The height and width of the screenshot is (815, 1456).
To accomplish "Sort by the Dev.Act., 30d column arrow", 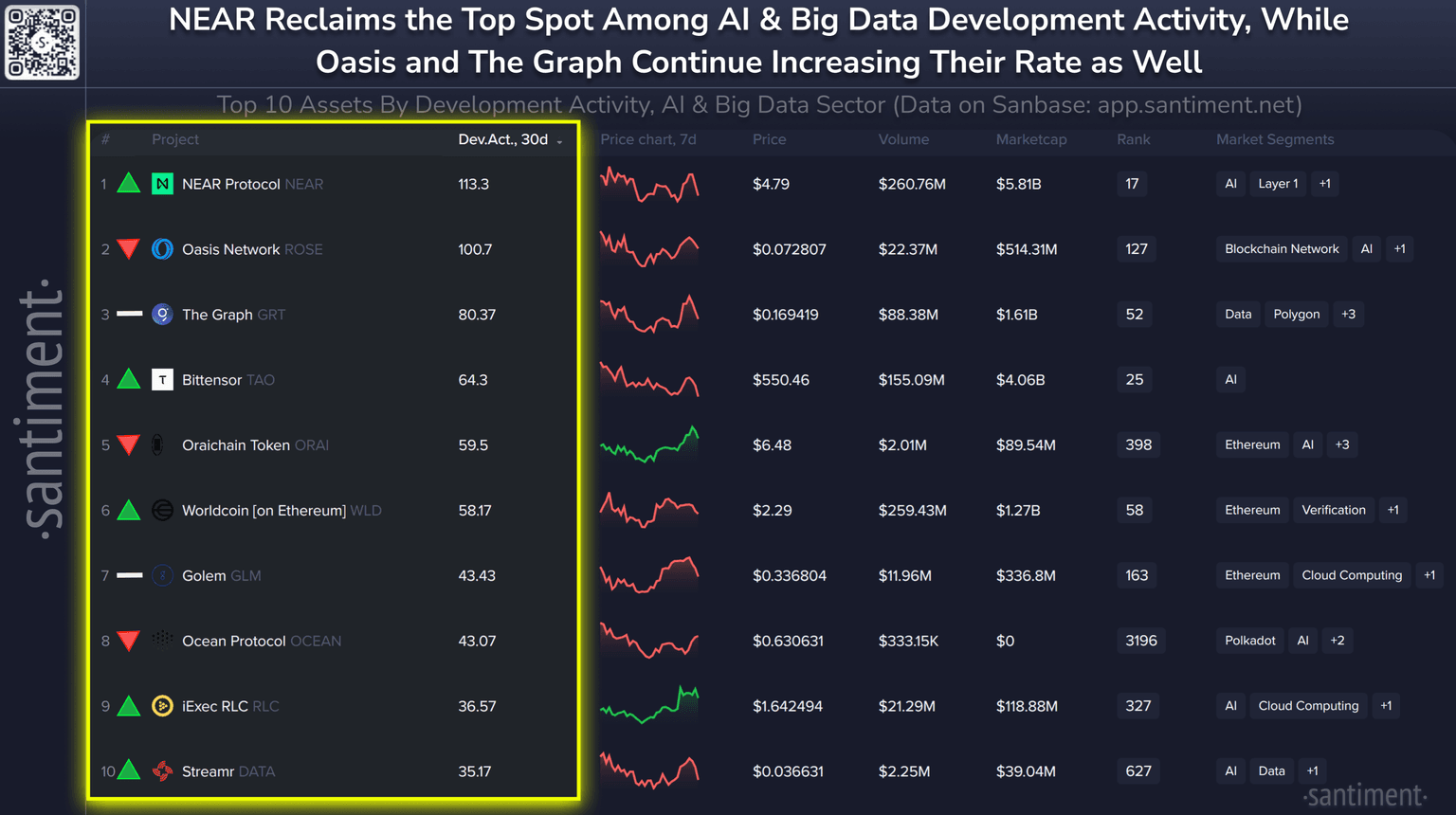I will click(x=560, y=141).
